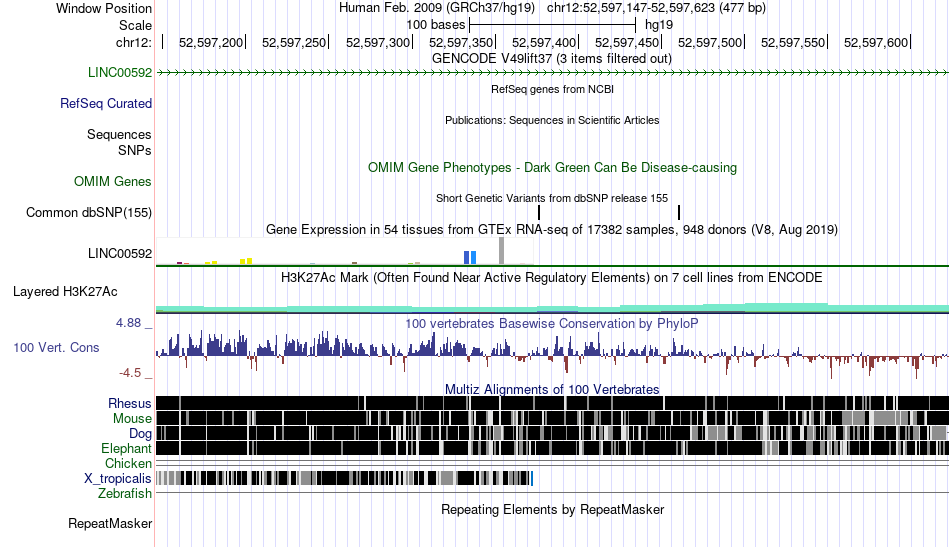Click the 52,597,200 ruler coordinate
Screen dimensions: 950x547
(x=211, y=42)
